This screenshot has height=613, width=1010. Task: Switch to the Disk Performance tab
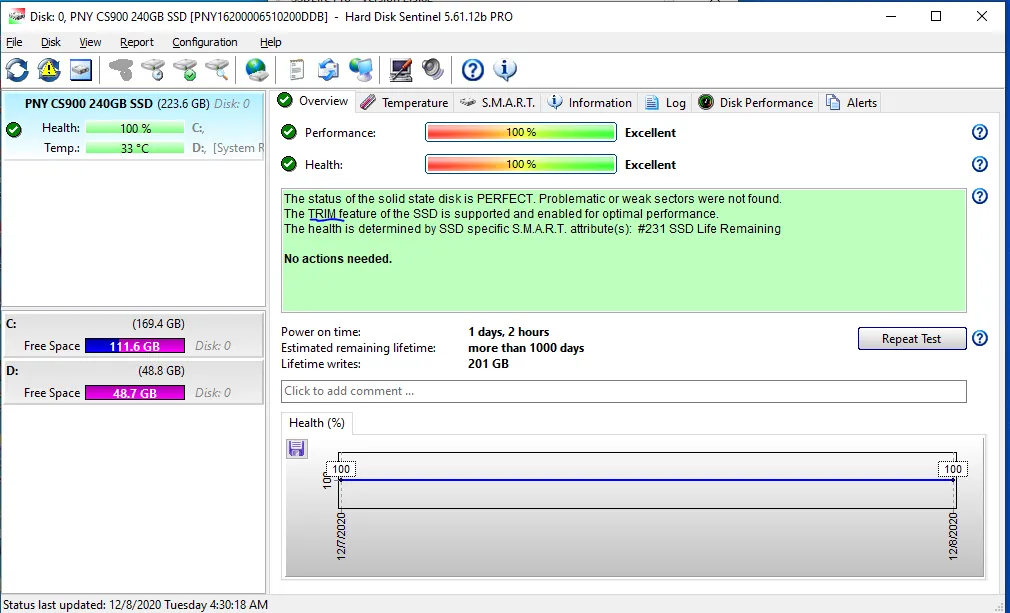(756, 102)
